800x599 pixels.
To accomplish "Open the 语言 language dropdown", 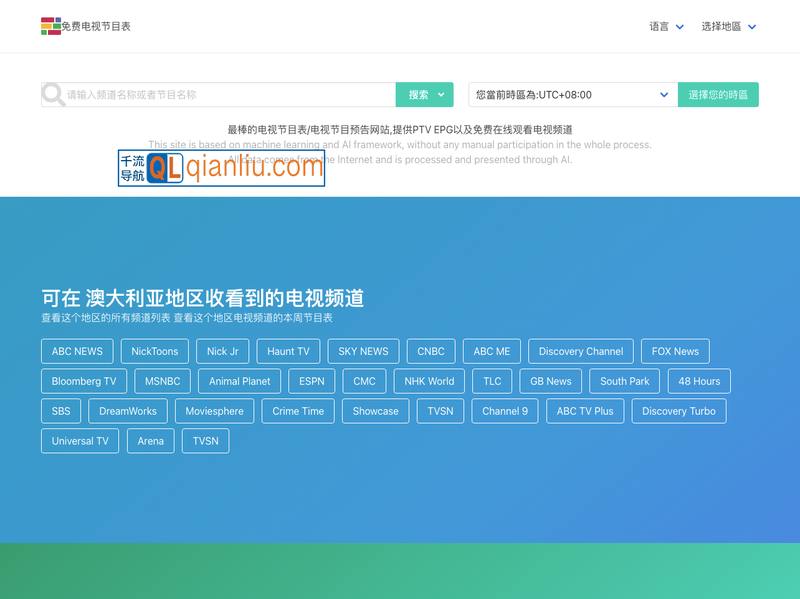I will 666,26.
